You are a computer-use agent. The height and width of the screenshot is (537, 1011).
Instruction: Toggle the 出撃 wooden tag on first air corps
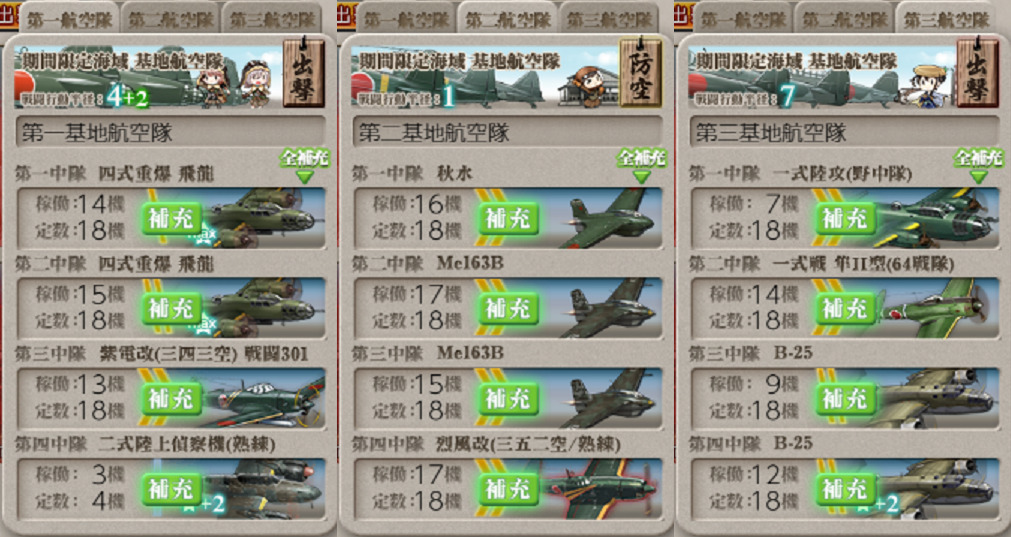(x=304, y=73)
